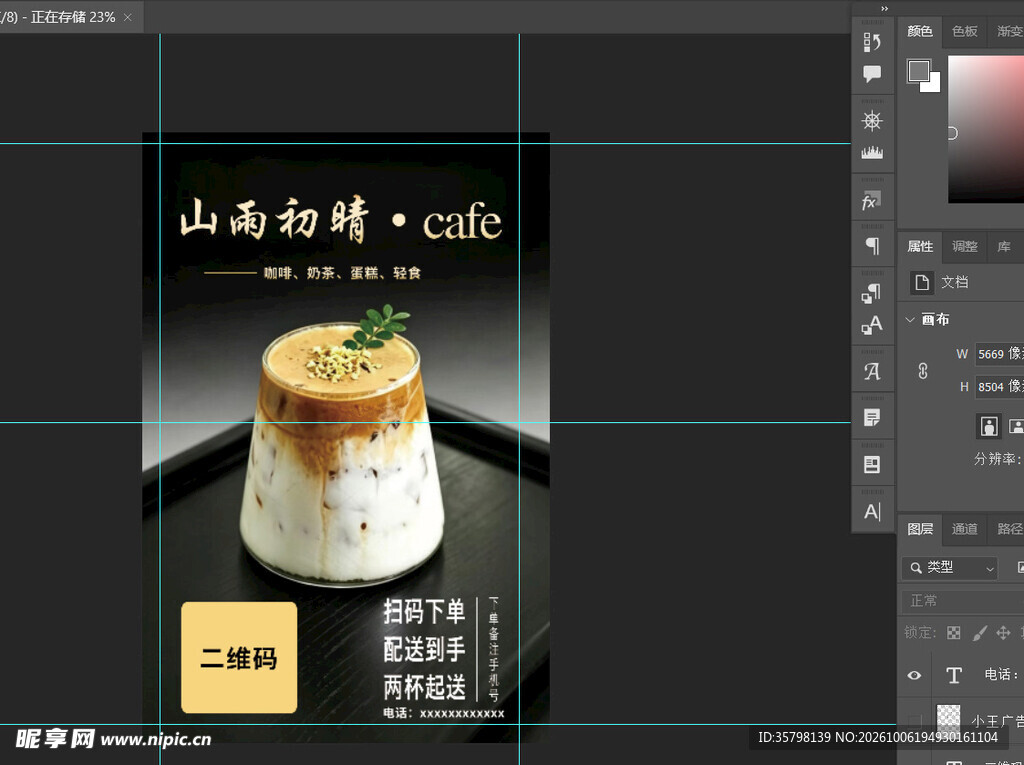Open the History panel icon
The image size is (1024, 765).
click(872, 42)
